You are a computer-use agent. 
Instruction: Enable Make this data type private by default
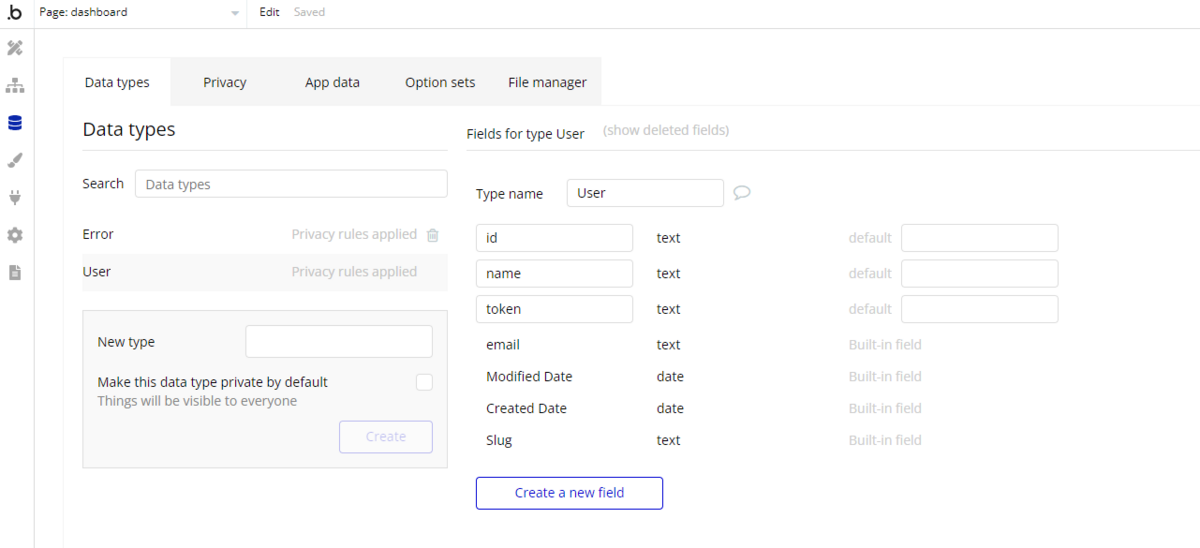coord(424,382)
